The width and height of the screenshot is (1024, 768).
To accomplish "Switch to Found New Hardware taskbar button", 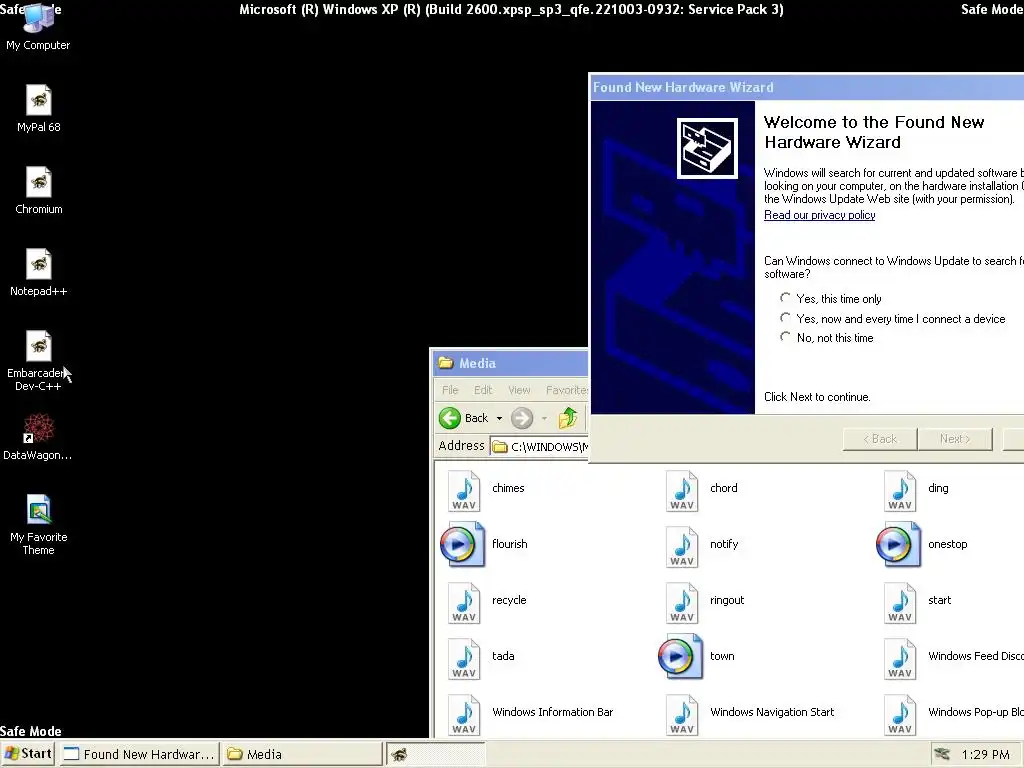I will point(139,754).
